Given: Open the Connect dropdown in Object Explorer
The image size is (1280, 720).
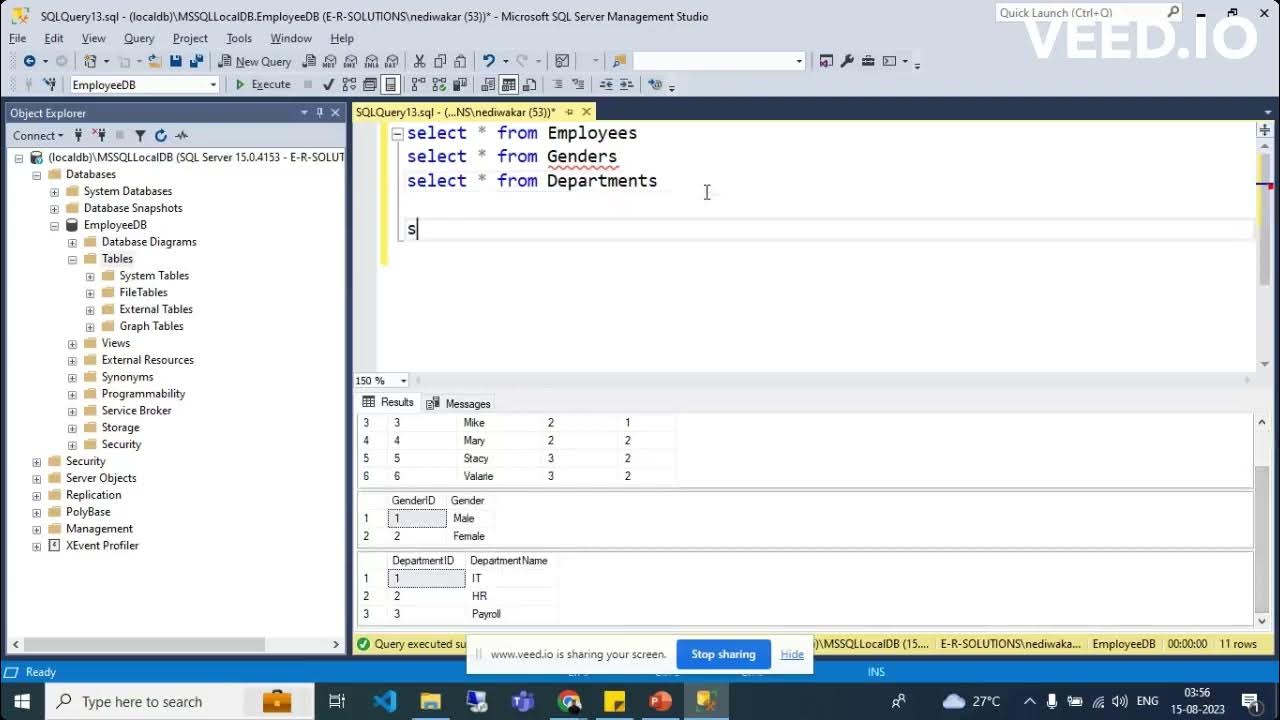Looking at the screenshot, I should [38, 135].
